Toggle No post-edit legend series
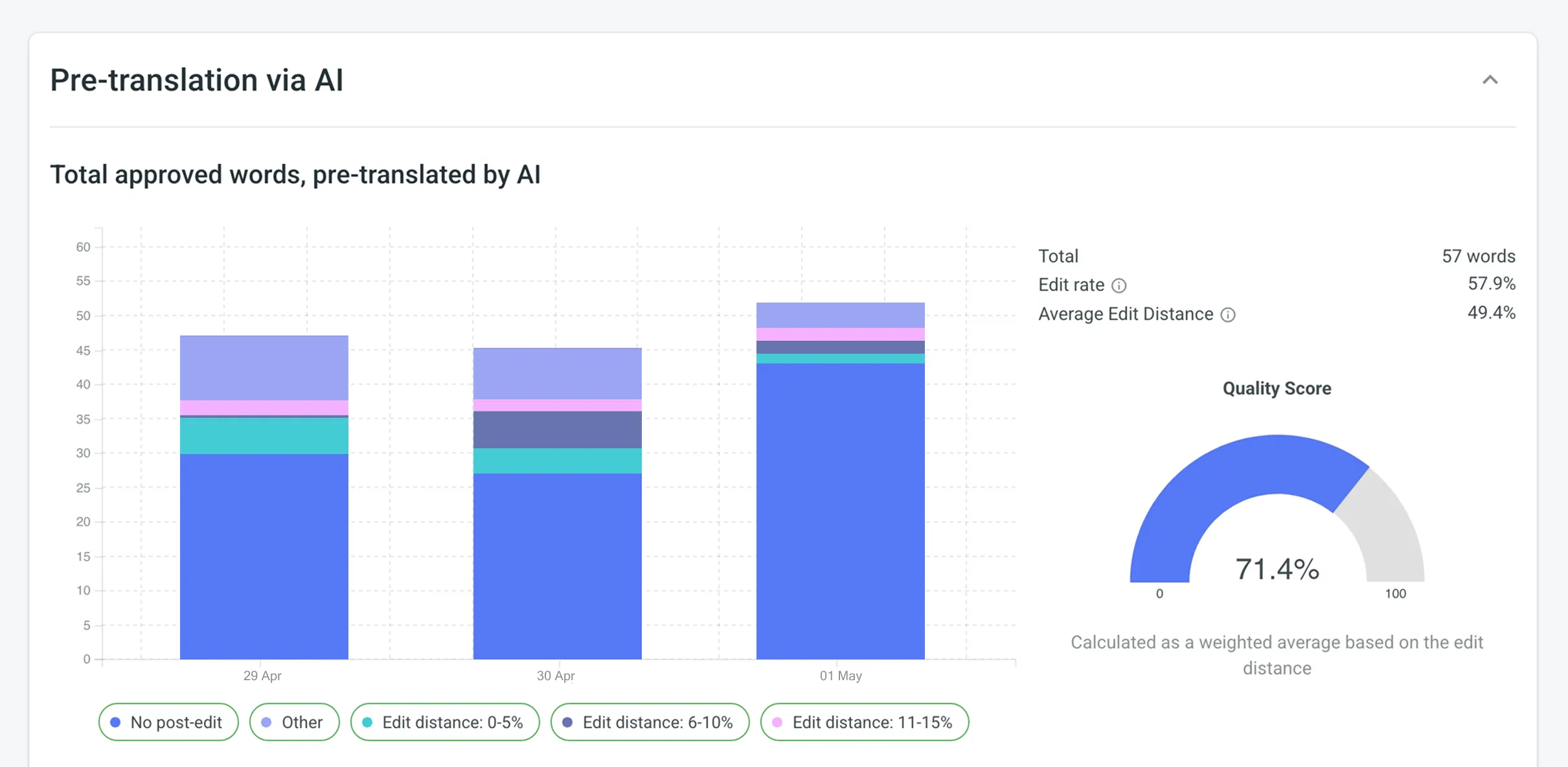The image size is (1568, 767). click(168, 722)
